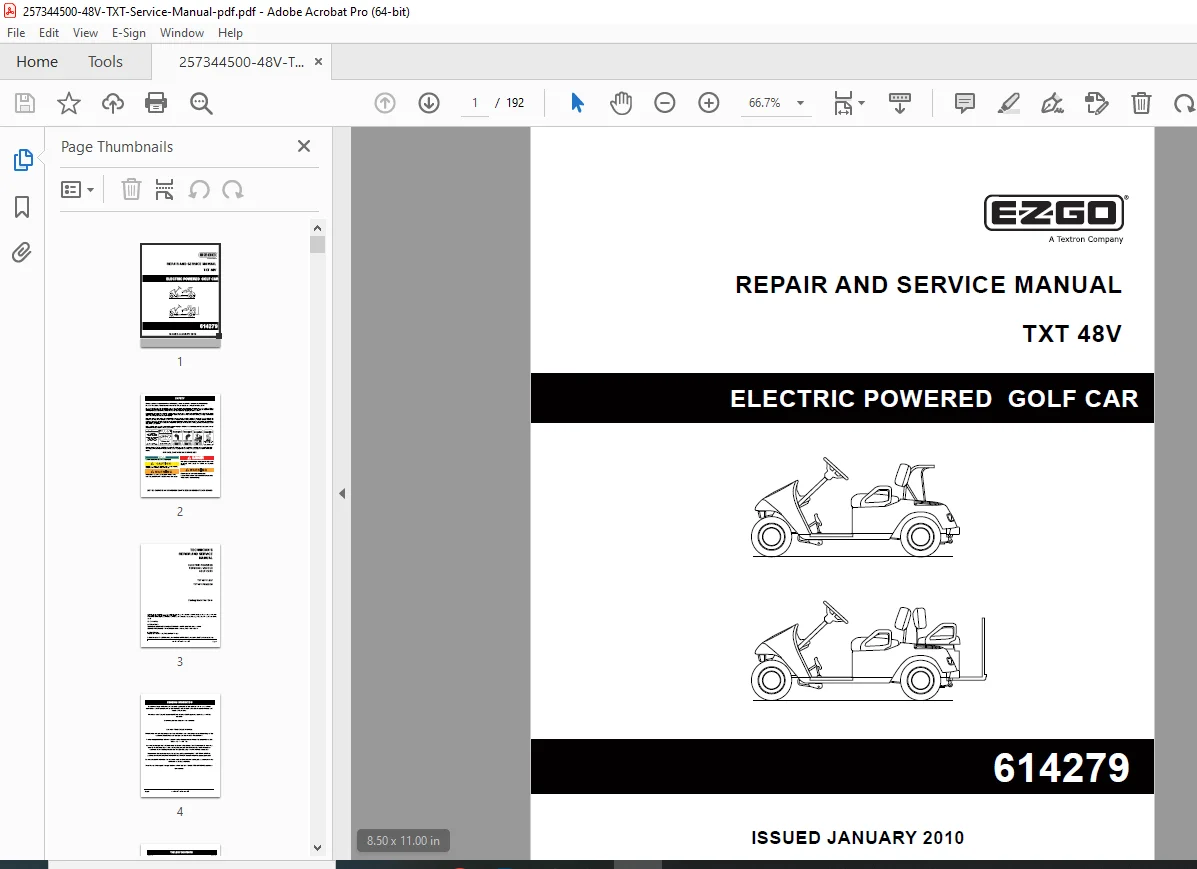
Task: Open the Attachments paperclip panel
Action: (22, 253)
